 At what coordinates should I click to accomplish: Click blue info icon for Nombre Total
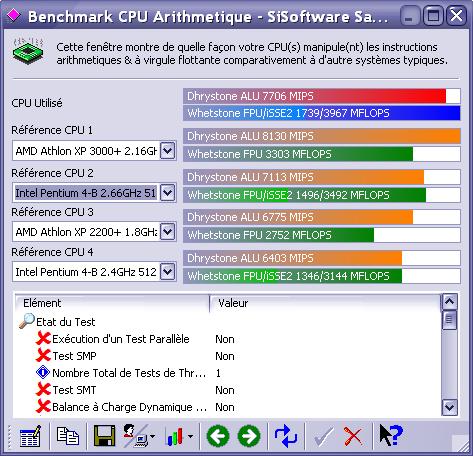[x=43, y=372]
